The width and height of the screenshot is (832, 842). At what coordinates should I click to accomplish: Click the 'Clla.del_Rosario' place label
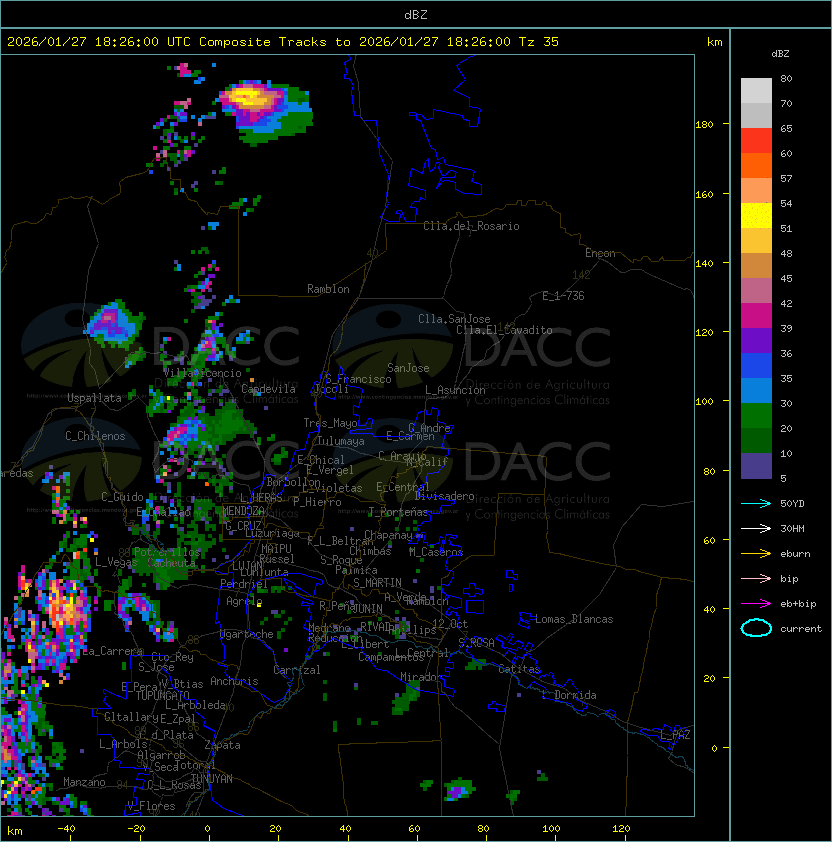pos(471,226)
